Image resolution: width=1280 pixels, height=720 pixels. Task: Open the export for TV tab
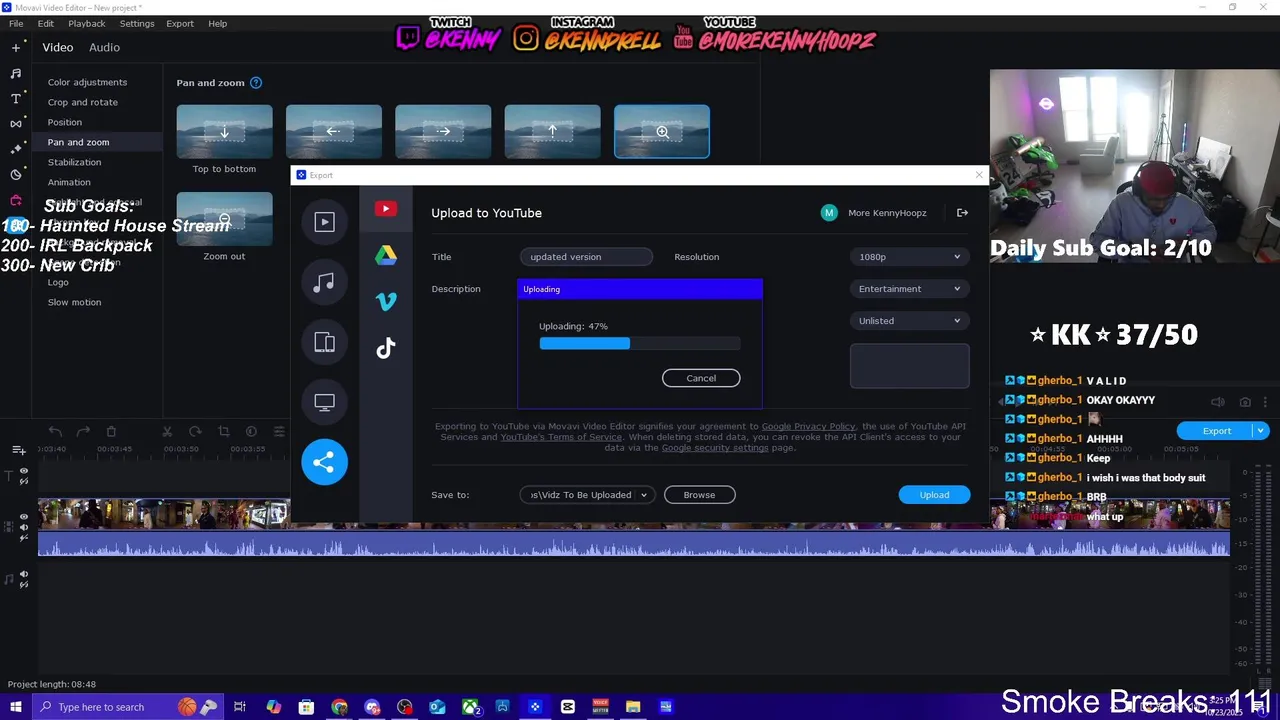coord(324,402)
